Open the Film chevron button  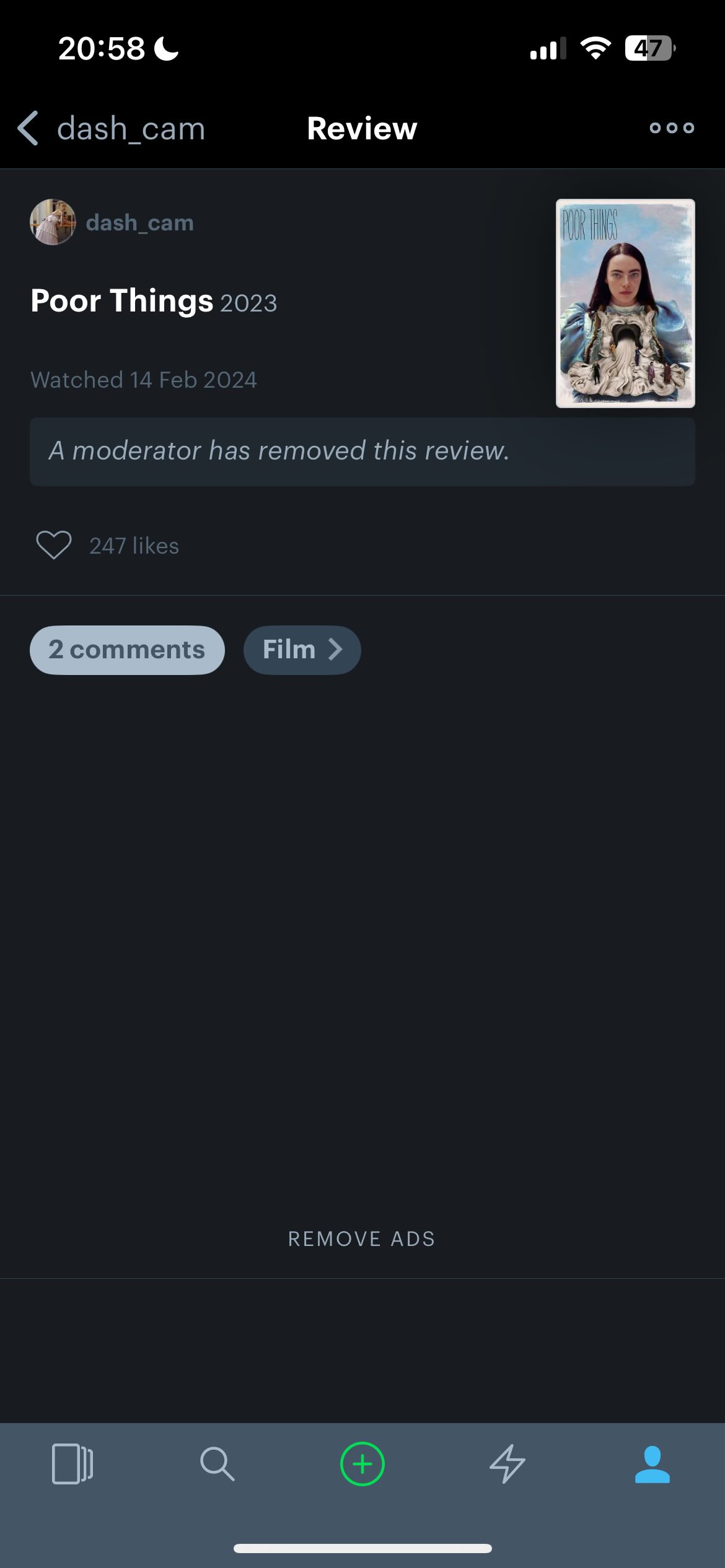(x=302, y=650)
